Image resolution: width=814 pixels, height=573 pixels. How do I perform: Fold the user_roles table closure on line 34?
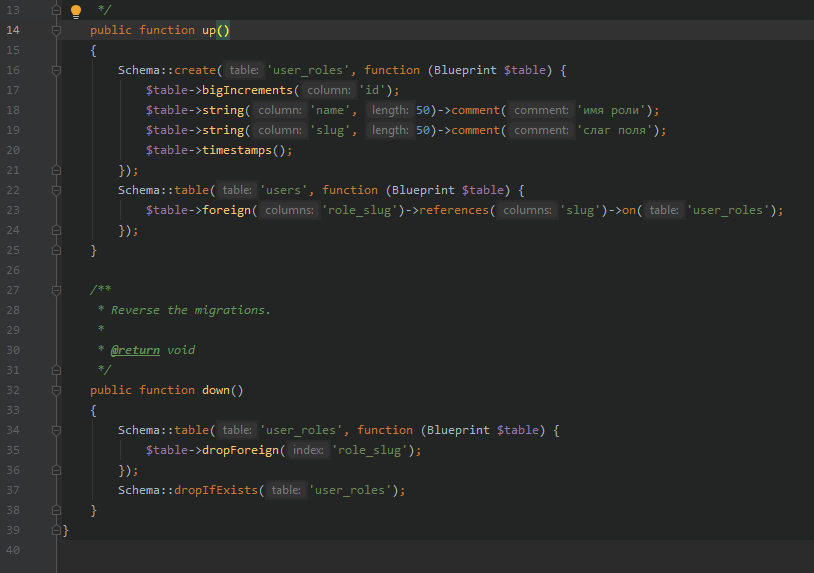tap(57, 430)
